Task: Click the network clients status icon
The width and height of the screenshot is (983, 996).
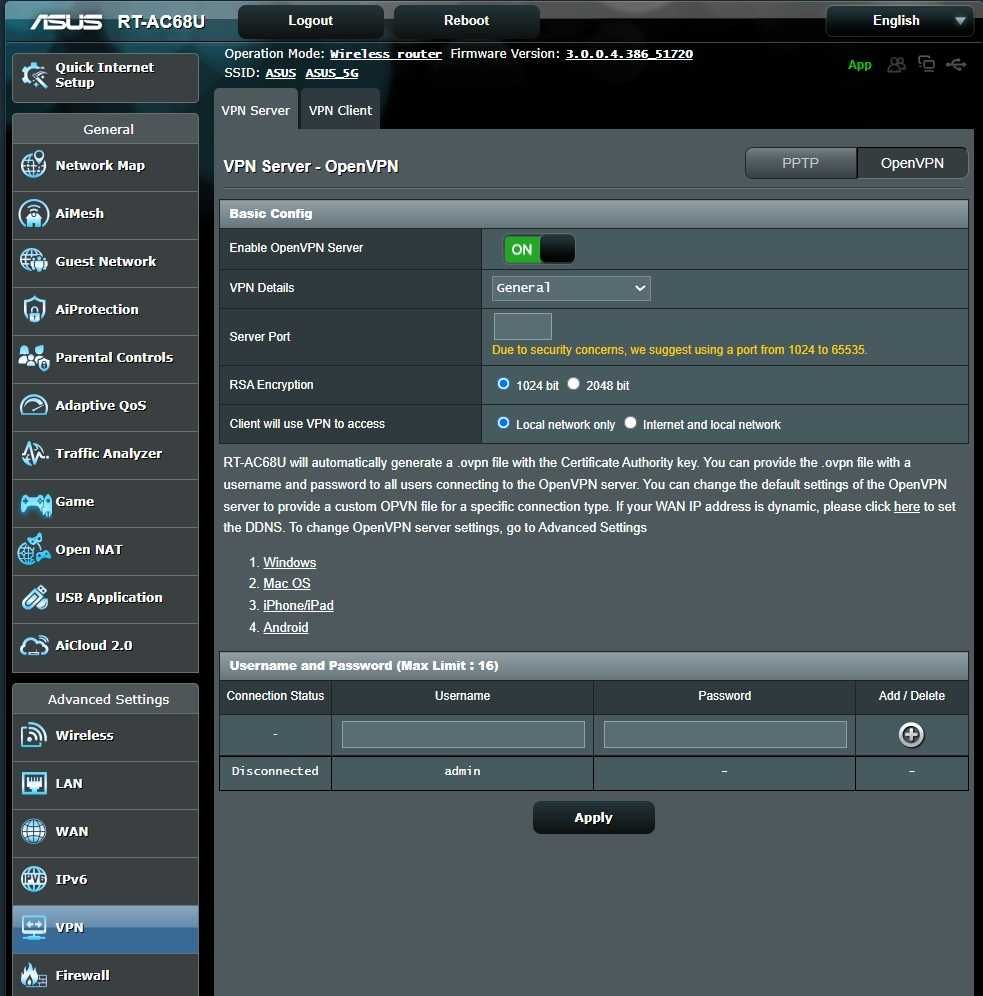Action: [x=926, y=64]
